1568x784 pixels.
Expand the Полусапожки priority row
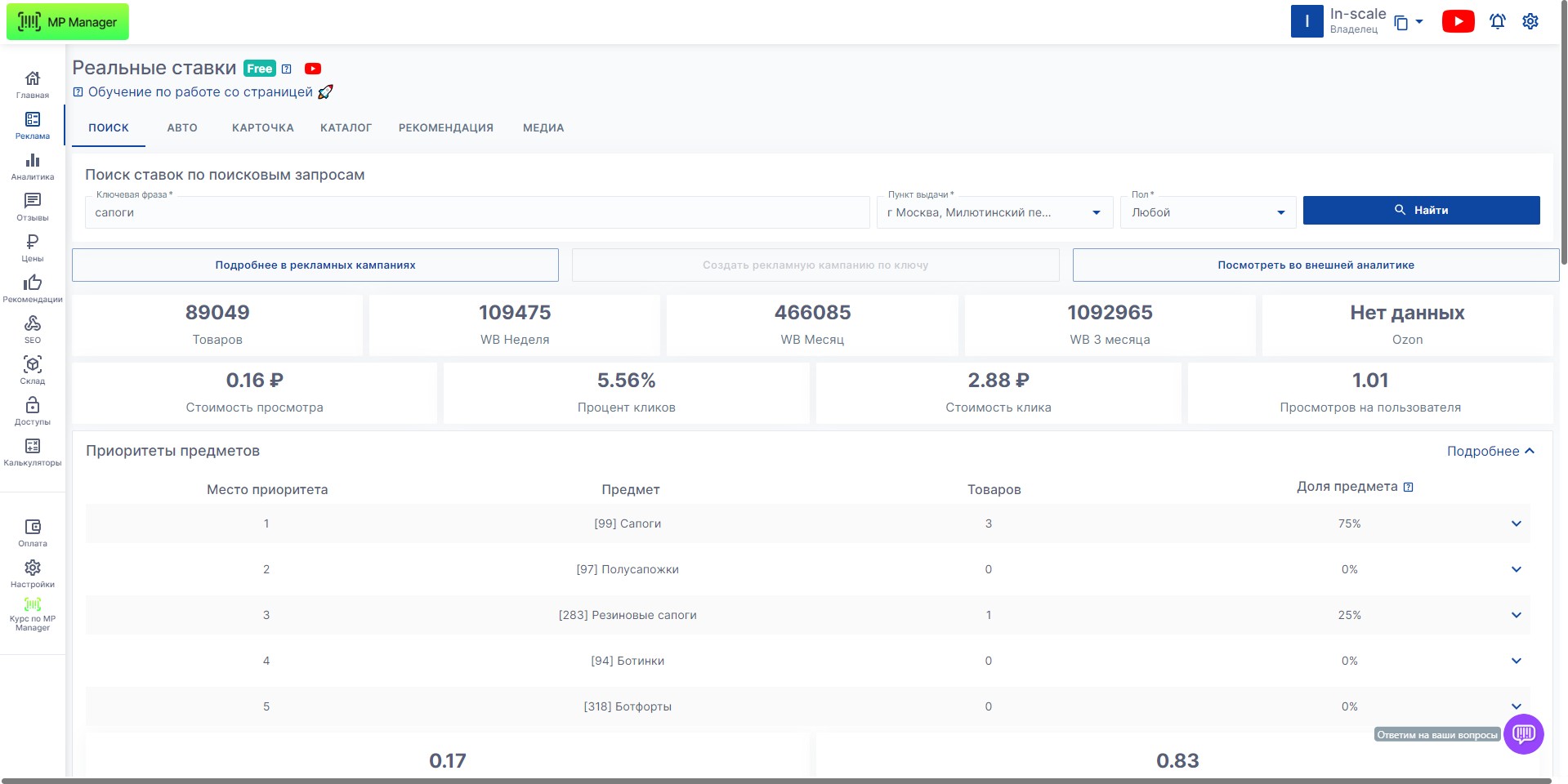(1516, 569)
